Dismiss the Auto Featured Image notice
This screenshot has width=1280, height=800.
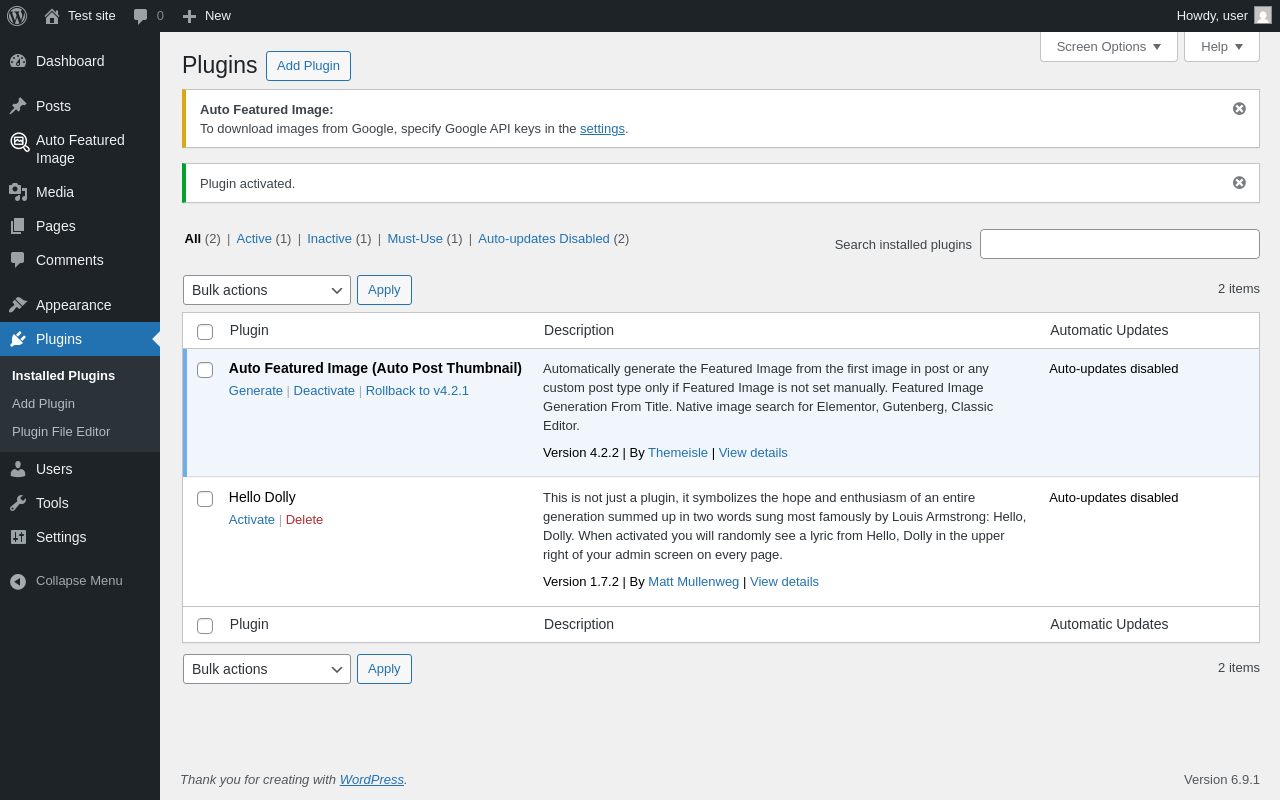tap(1239, 109)
